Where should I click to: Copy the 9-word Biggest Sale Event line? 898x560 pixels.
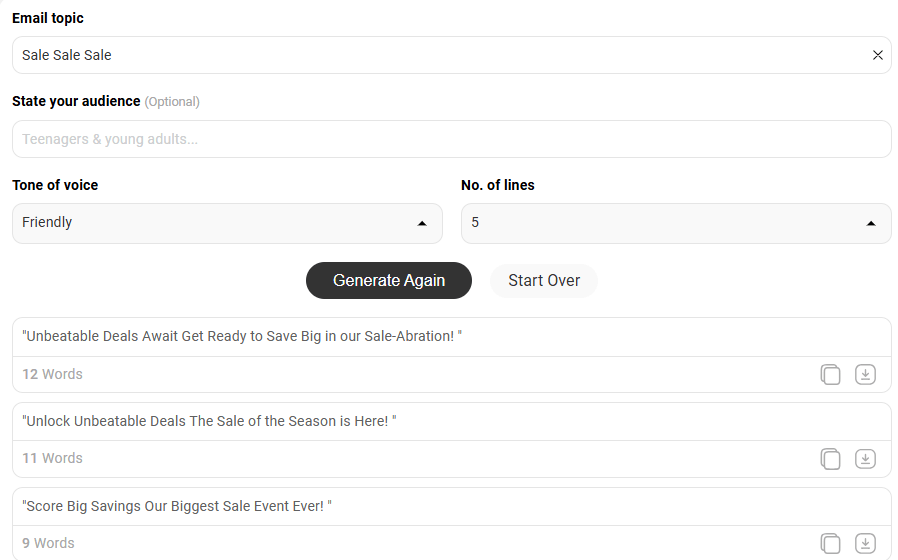point(830,543)
